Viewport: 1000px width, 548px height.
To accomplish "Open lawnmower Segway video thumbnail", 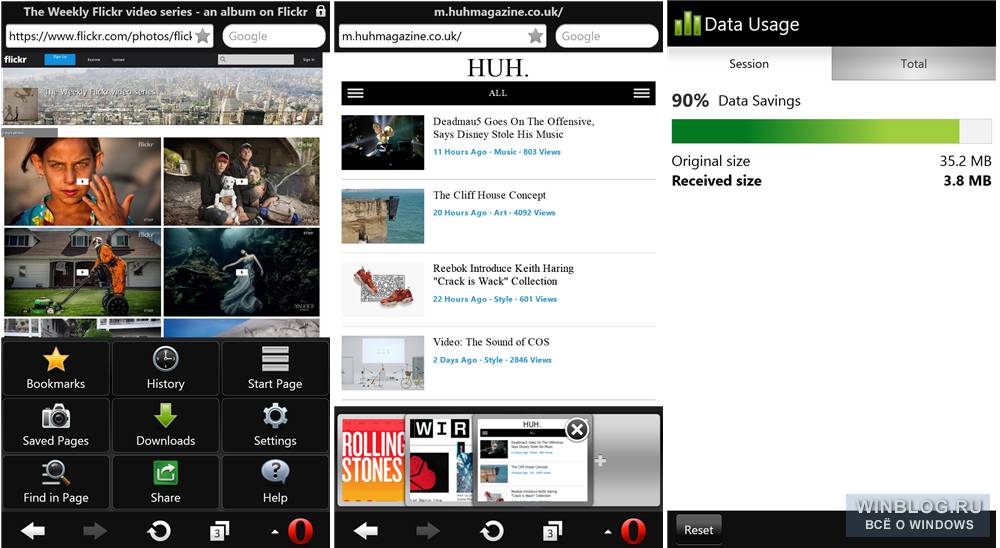I will point(82,272).
